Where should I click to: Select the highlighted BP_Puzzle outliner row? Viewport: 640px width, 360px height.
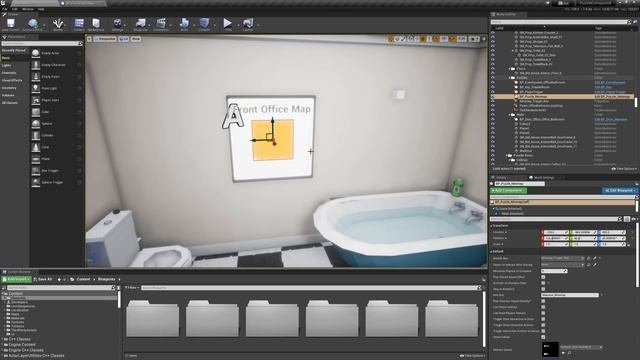[563, 97]
